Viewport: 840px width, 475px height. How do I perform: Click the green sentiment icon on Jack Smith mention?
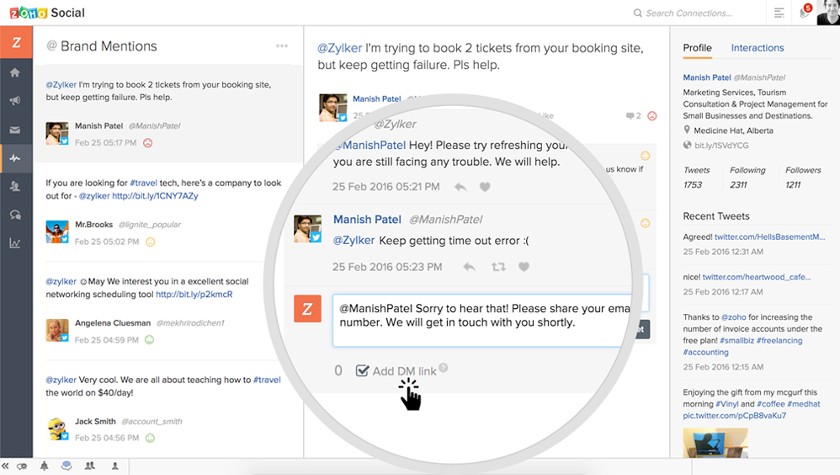point(150,438)
